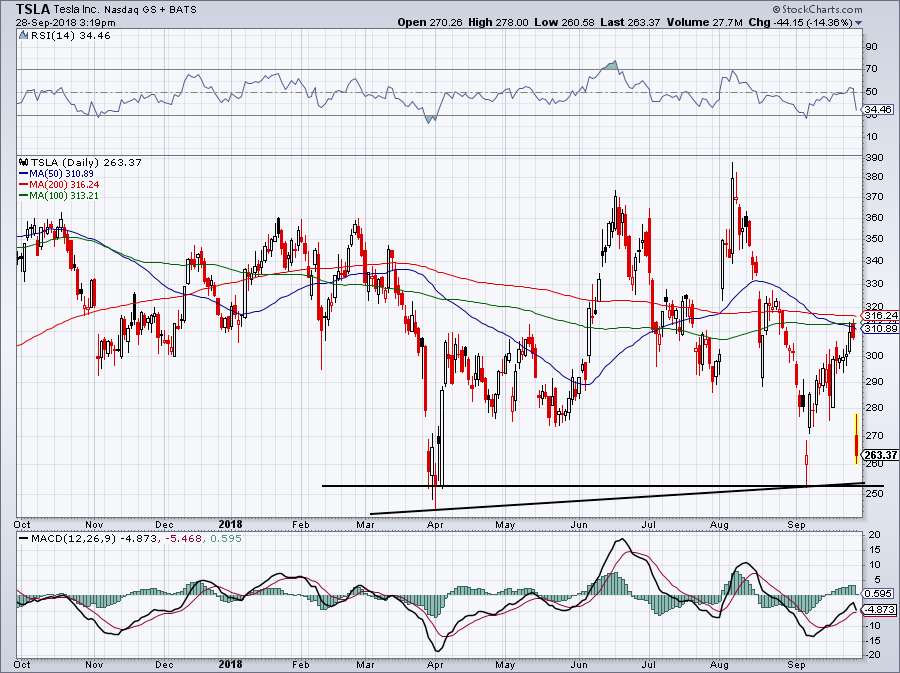Image resolution: width=900 pixels, height=673 pixels.
Task: Click the Volume 27.7M value
Action: click(705, 22)
